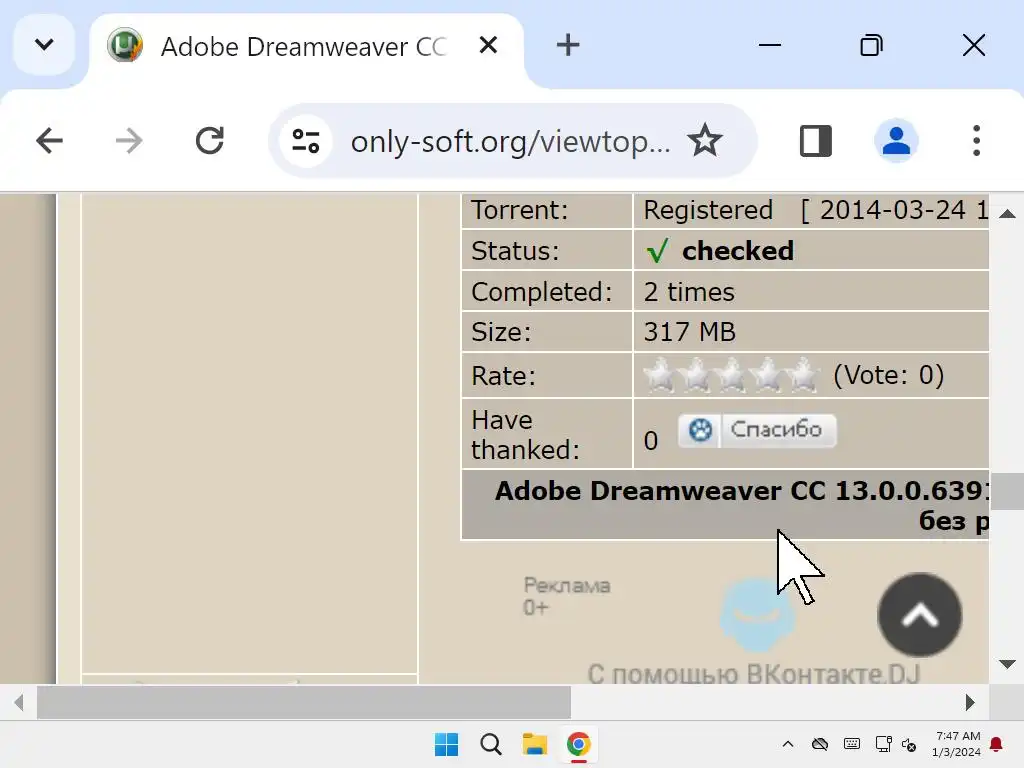Click the only-soft.org URL address field
Viewport: 1024px width, 768px height.
pyautogui.click(x=510, y=141)
